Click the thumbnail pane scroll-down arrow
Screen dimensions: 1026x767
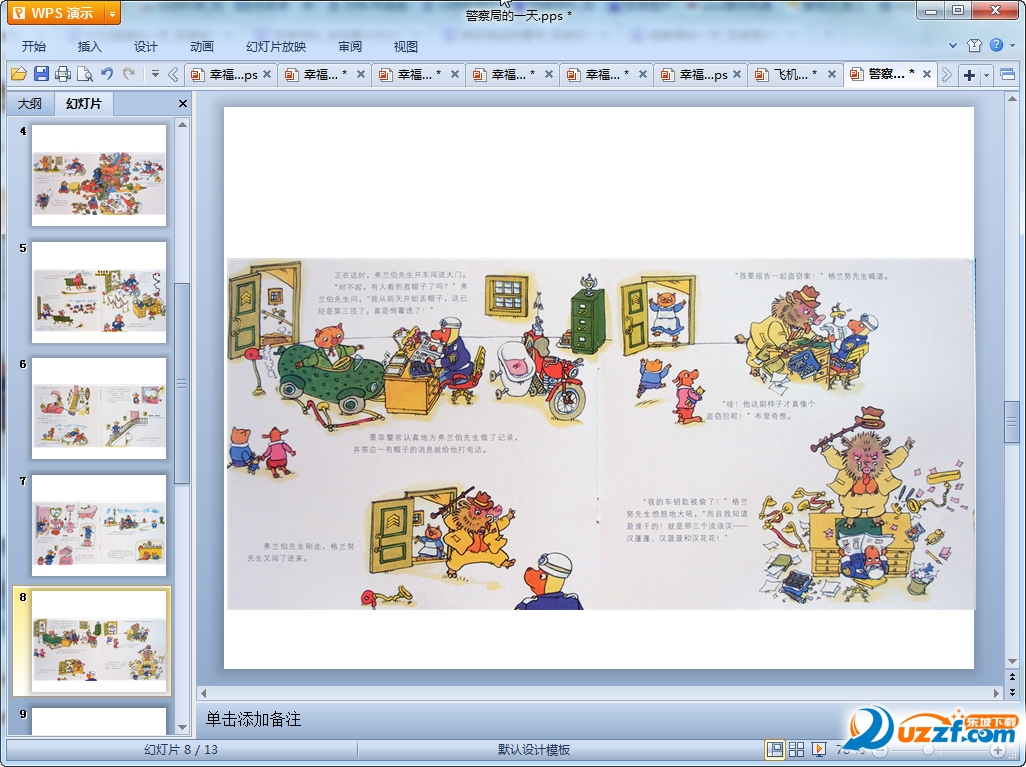183,726
